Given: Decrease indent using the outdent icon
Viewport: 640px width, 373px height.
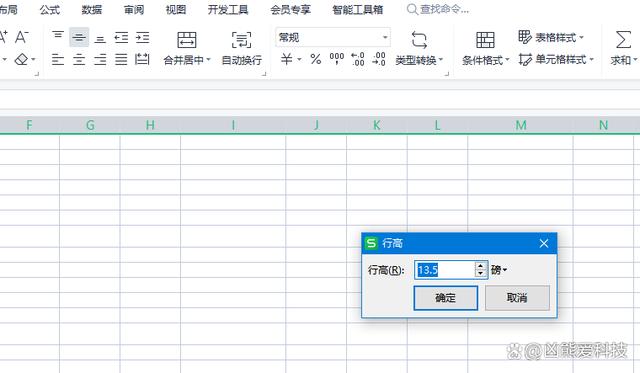Looking at the screenshot, I should coord(121,38).
